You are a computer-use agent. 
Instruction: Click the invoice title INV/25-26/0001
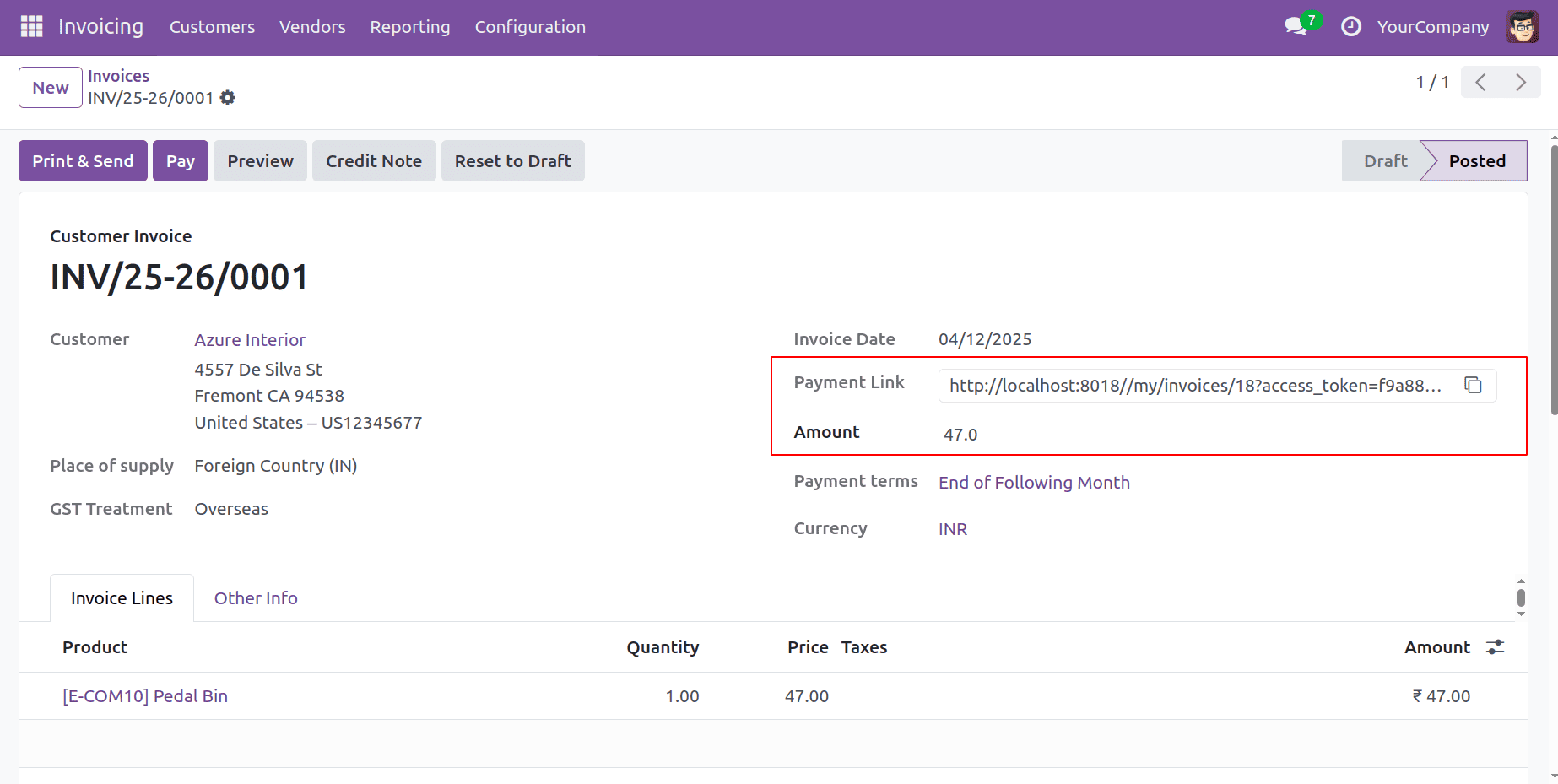tap(179, 277)
